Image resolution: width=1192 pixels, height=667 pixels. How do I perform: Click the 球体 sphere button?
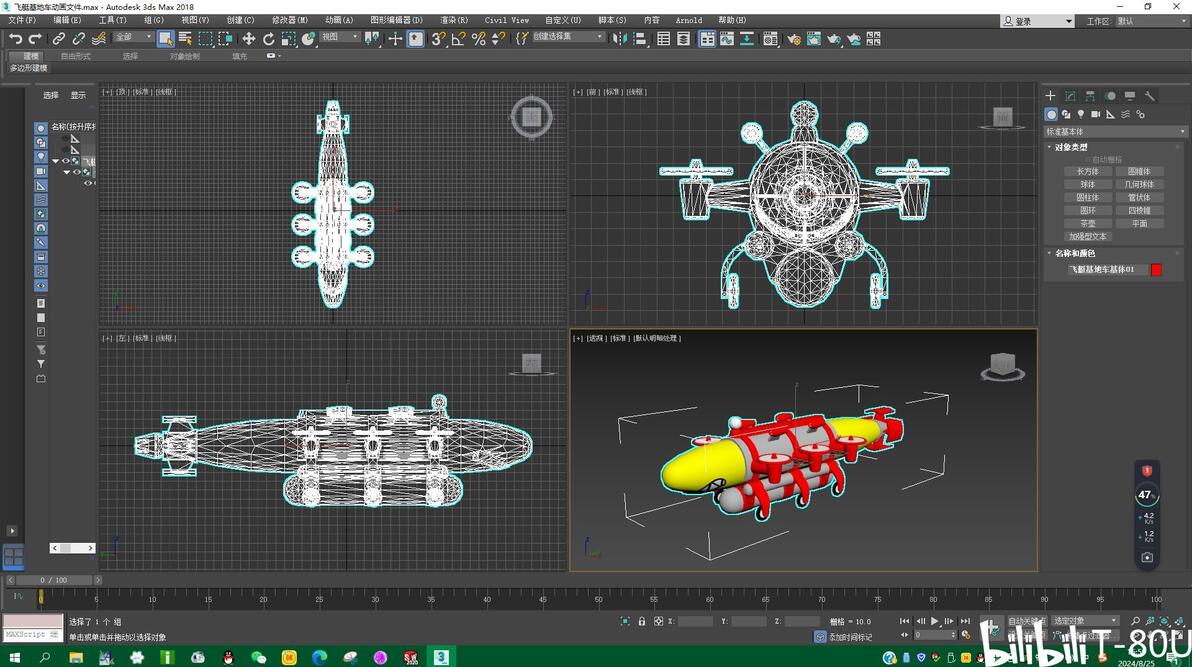pyautogui.click(x=1088, y=185)
